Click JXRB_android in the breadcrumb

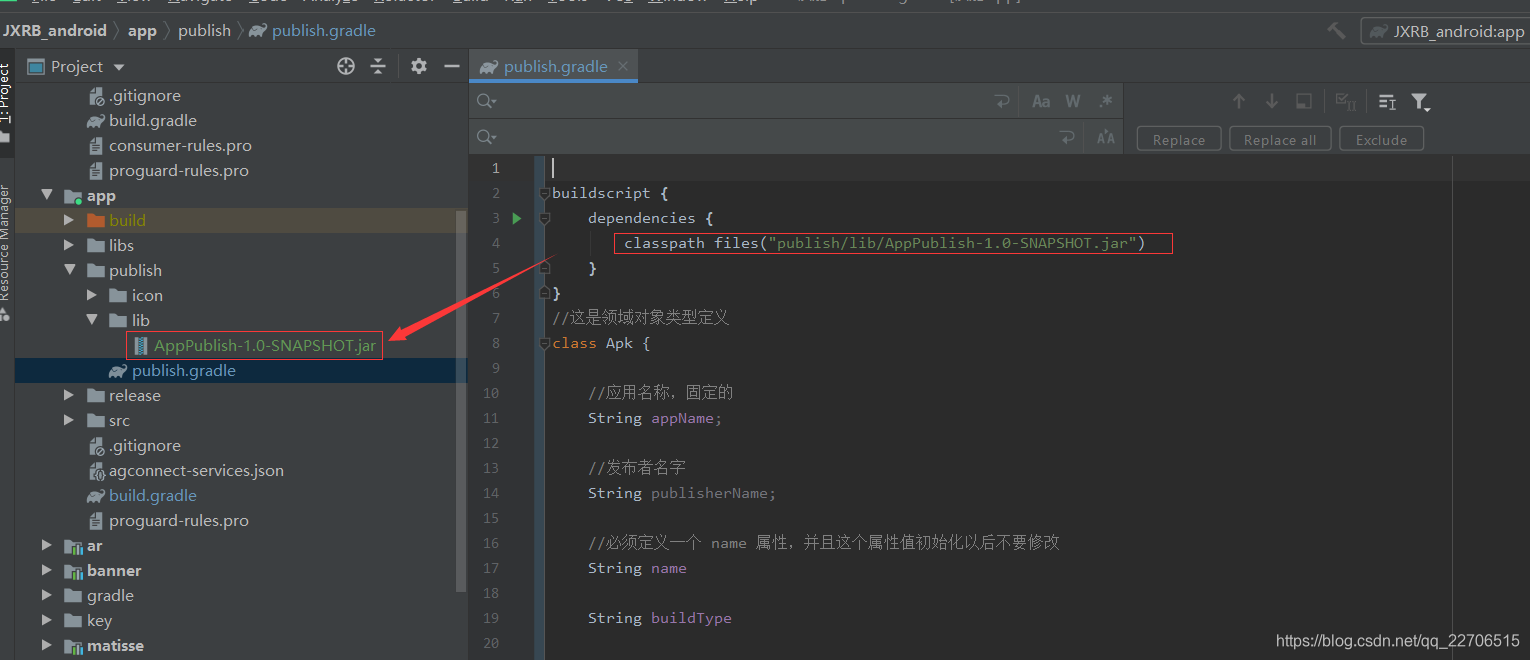pyautogui.click(x=54, y=30)
